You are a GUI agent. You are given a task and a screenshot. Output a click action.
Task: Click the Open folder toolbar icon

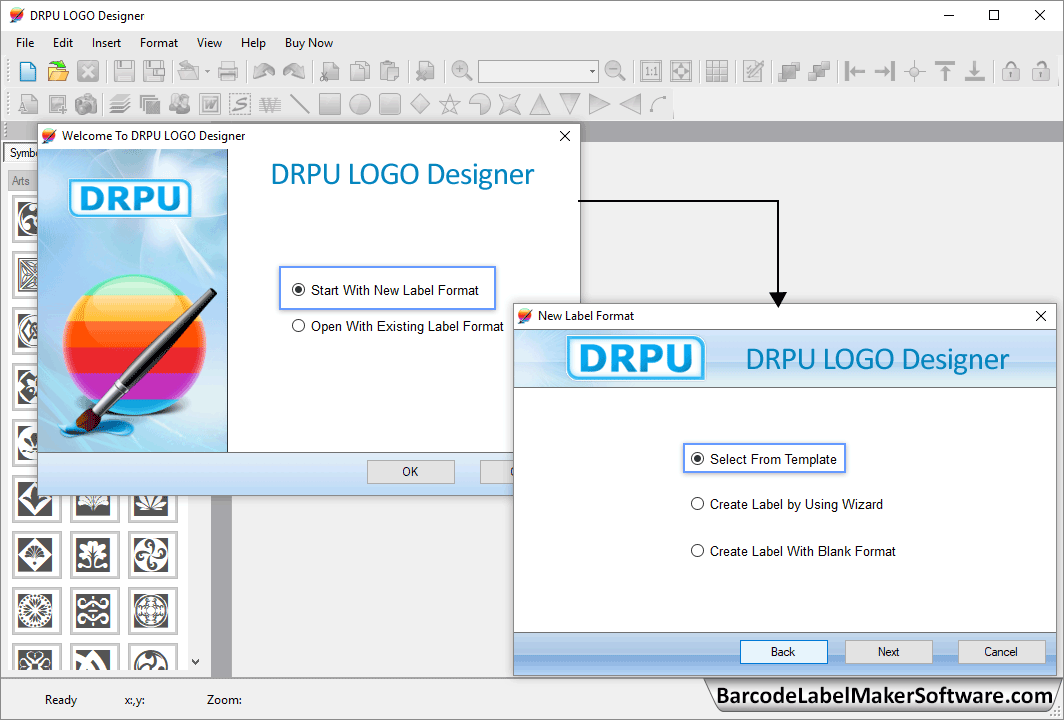[58, 71]
